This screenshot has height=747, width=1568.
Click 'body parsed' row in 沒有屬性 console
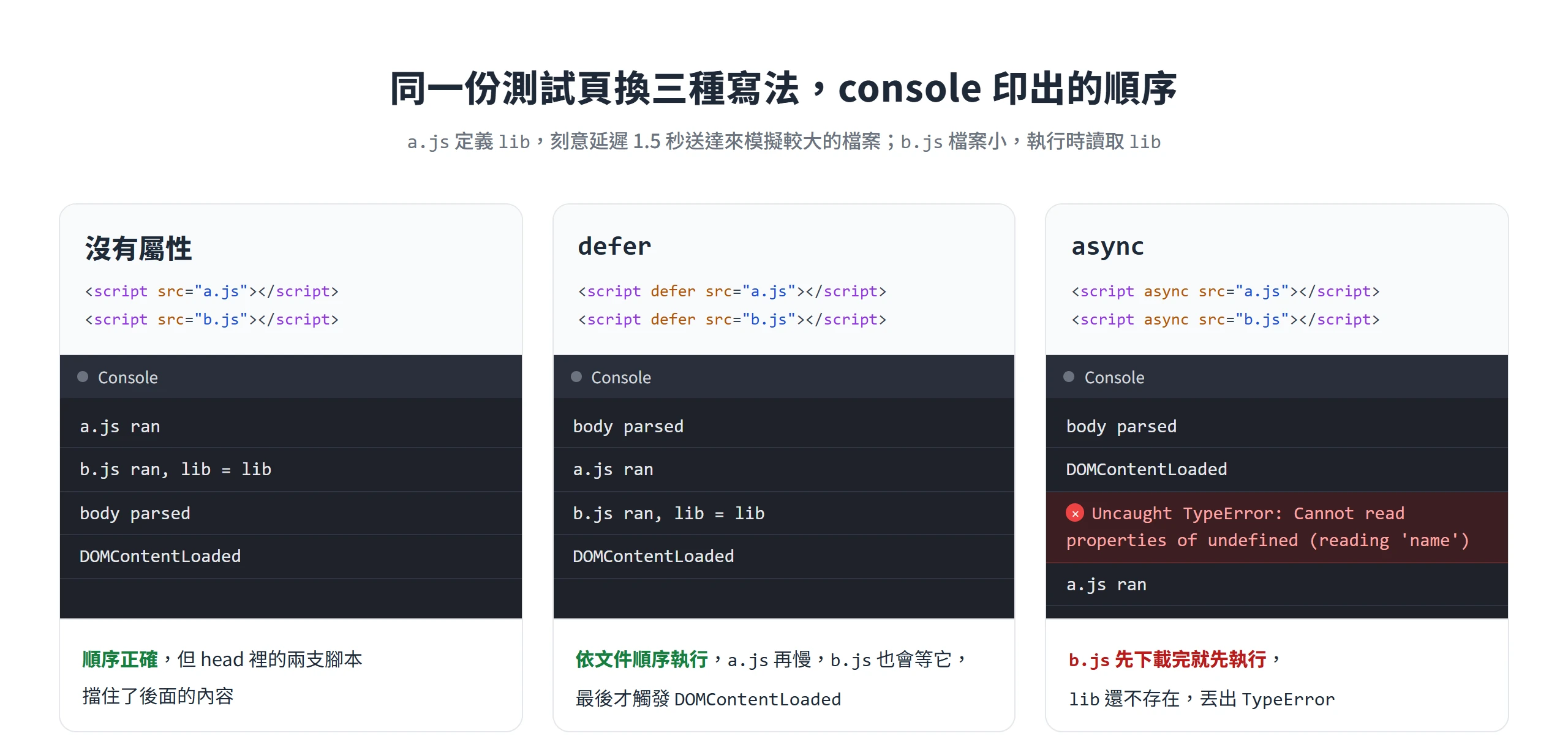pyautogui.click(x=291, y=513)
